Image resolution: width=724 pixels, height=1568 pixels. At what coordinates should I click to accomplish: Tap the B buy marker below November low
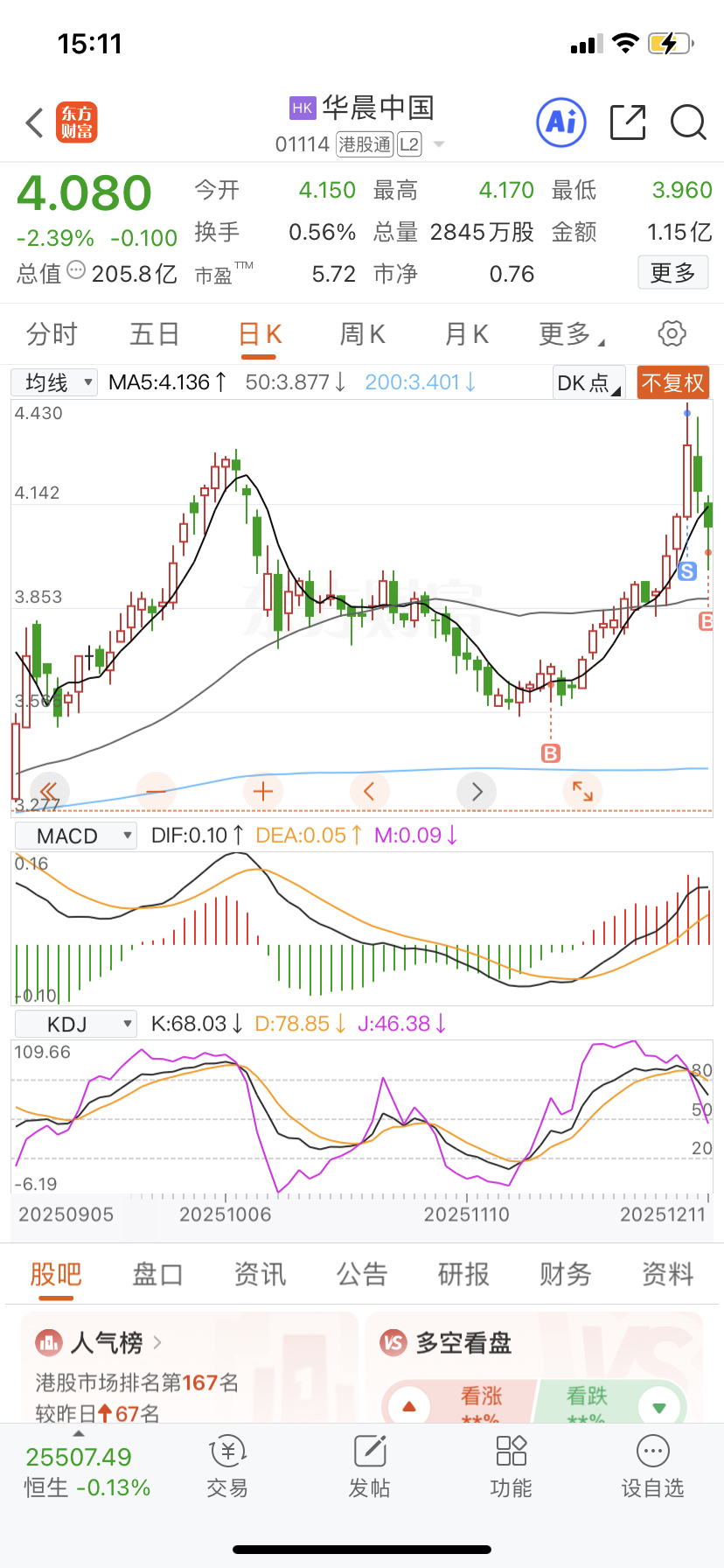(551, 753)
